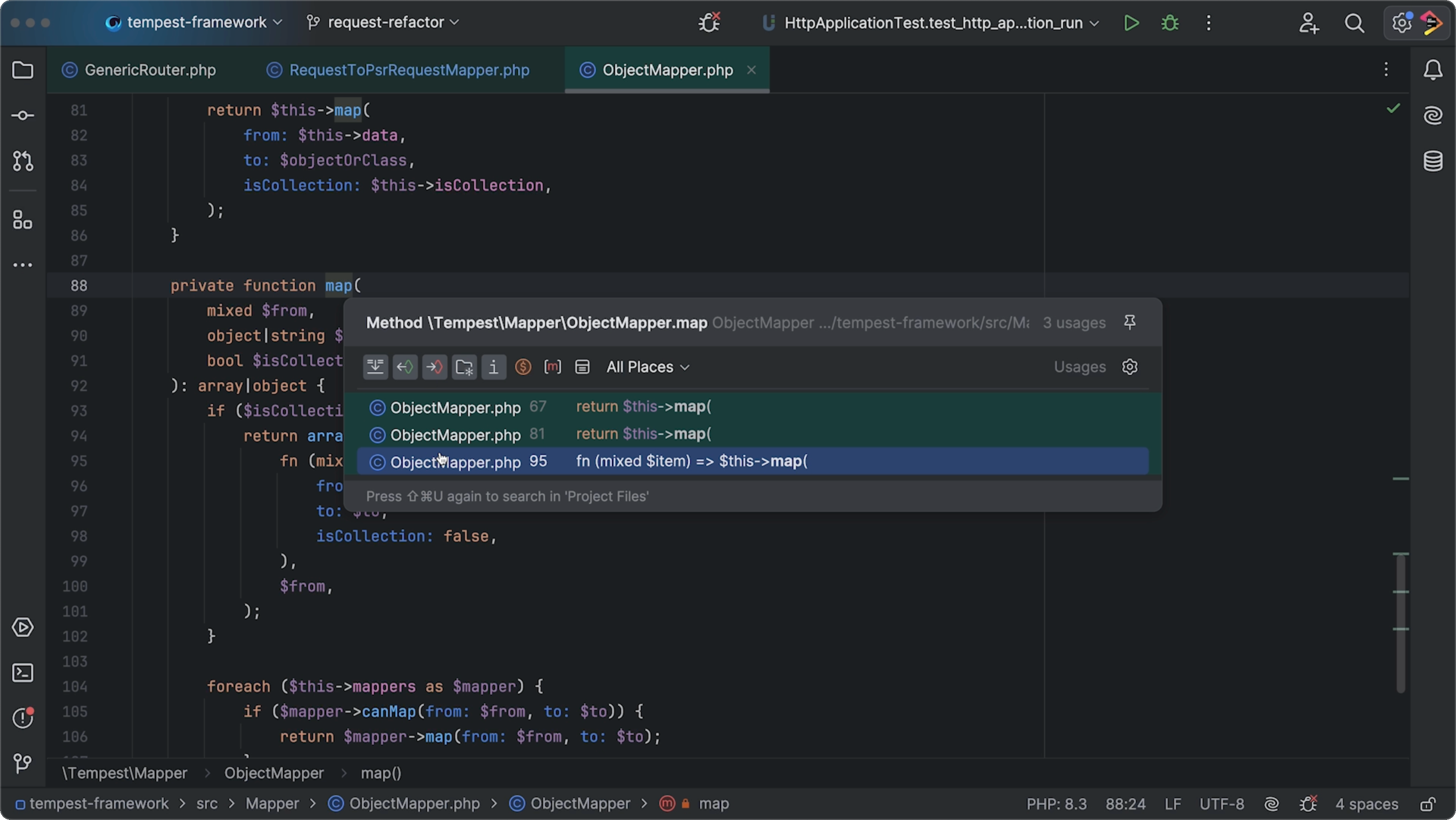Open the run configuration dropdown HttpApplicationTest
The width and height of the screenshot is (1456, 820).
931,23
